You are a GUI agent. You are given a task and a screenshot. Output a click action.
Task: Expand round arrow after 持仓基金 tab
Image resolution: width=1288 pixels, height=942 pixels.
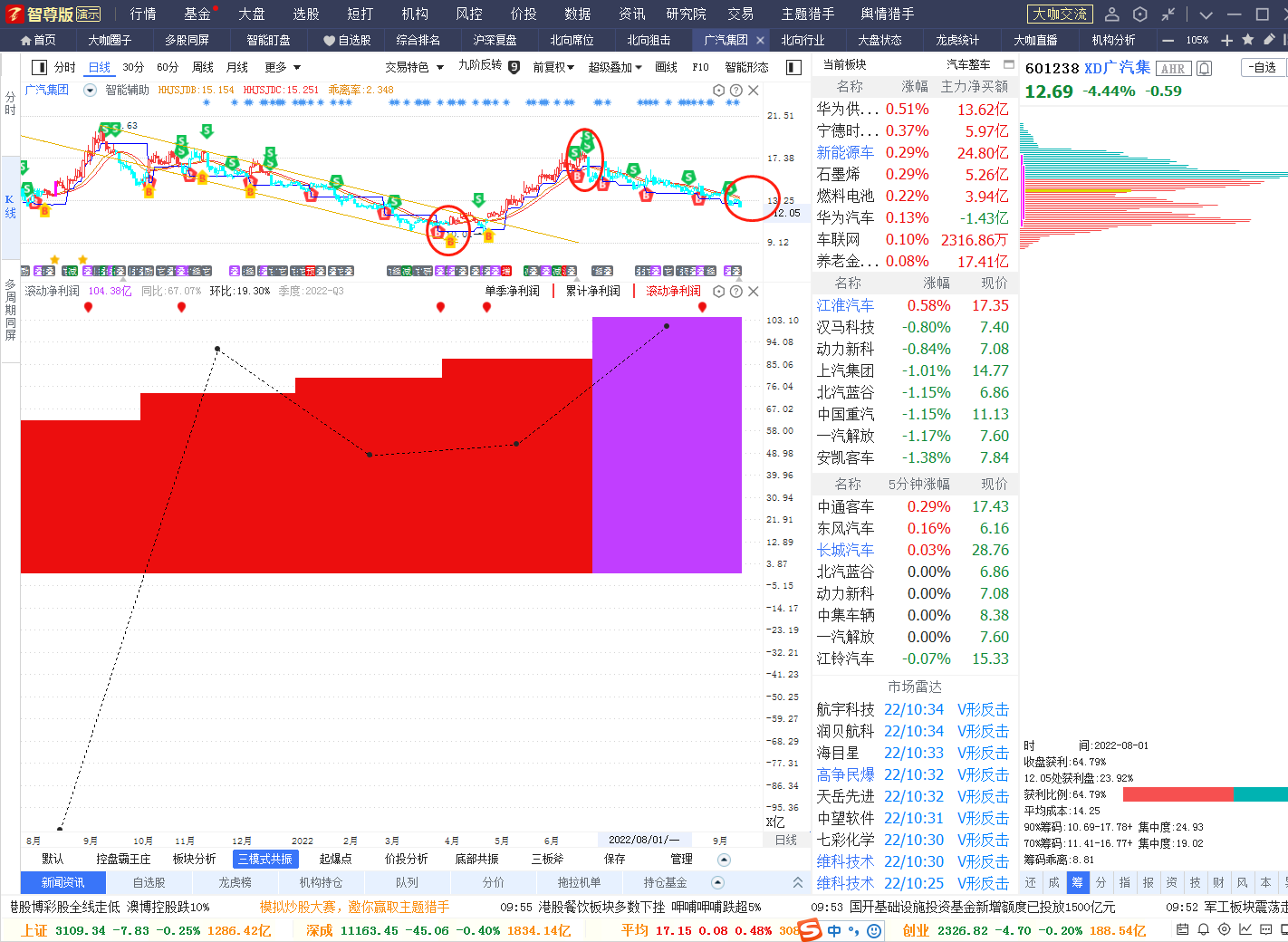tap(717, 882)
